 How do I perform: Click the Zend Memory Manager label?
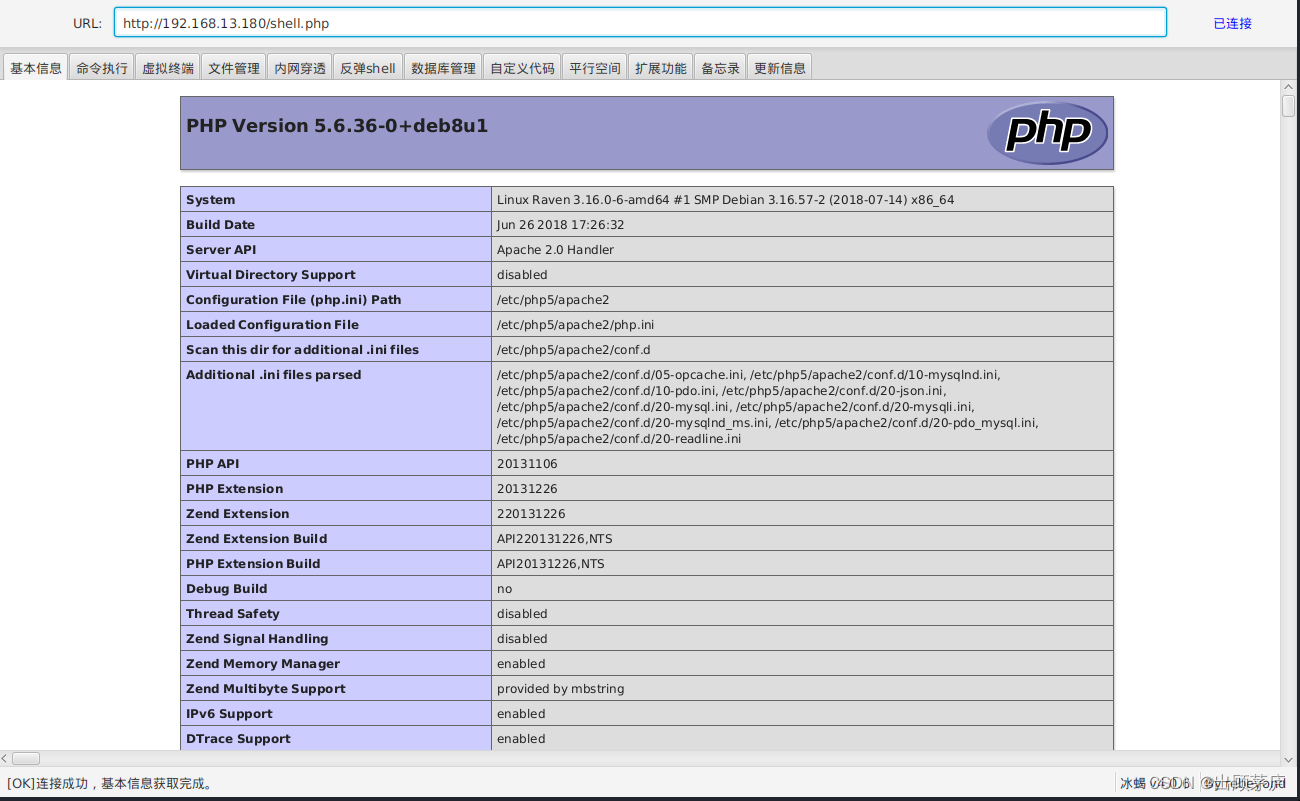(x=263, y=664)
